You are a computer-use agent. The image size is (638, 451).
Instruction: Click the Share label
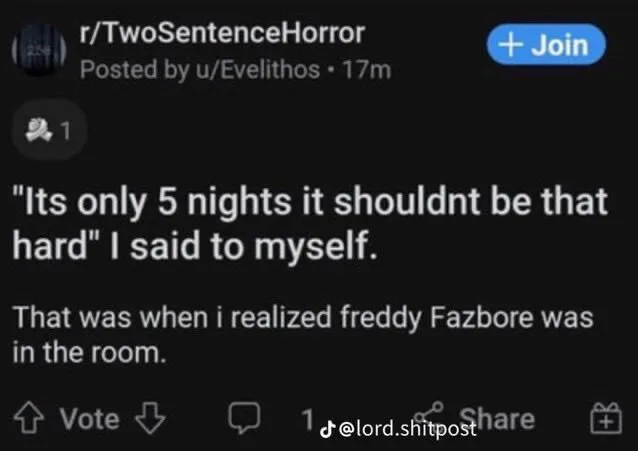(x=497, y=419)
